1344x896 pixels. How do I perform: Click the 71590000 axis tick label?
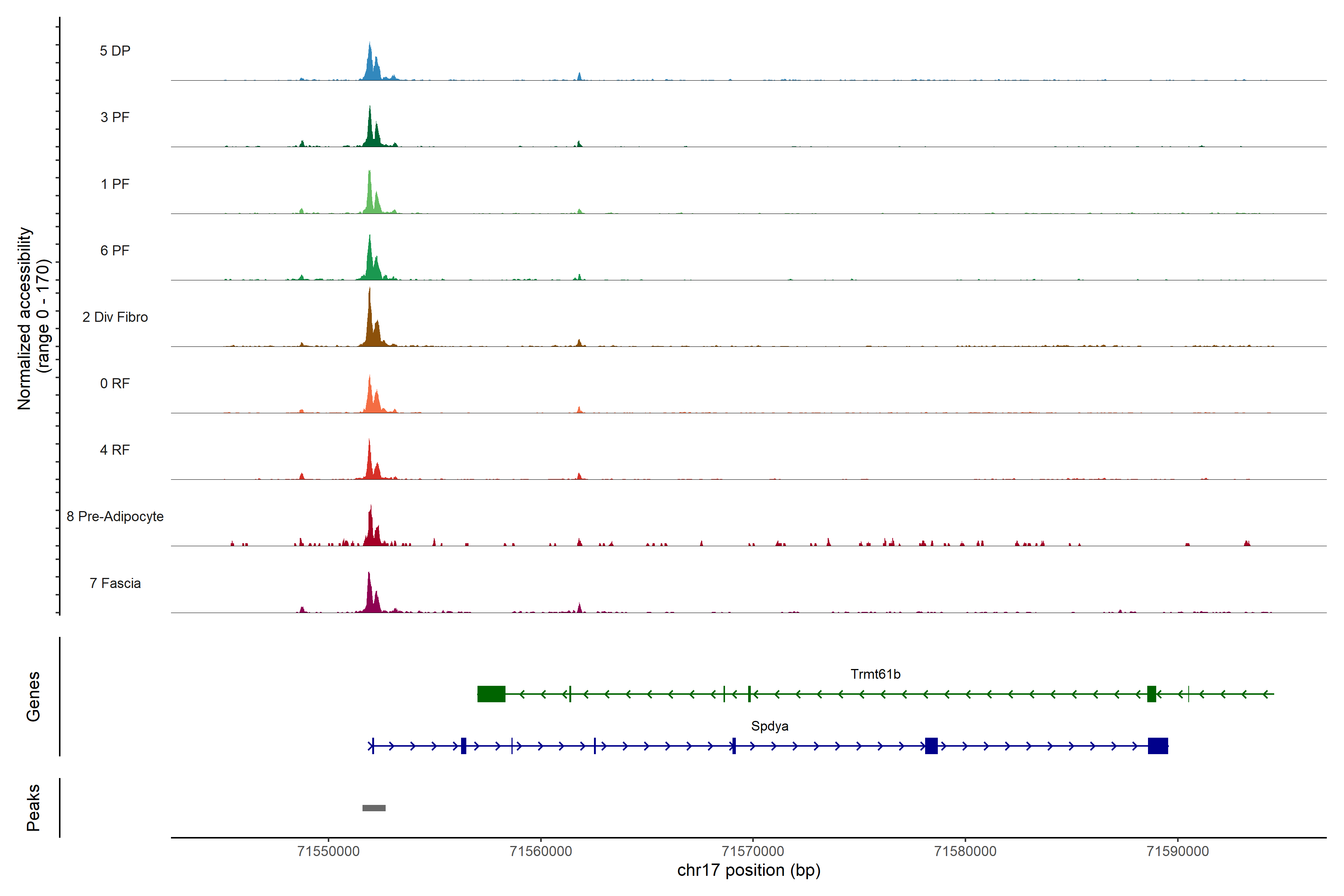1178,851
